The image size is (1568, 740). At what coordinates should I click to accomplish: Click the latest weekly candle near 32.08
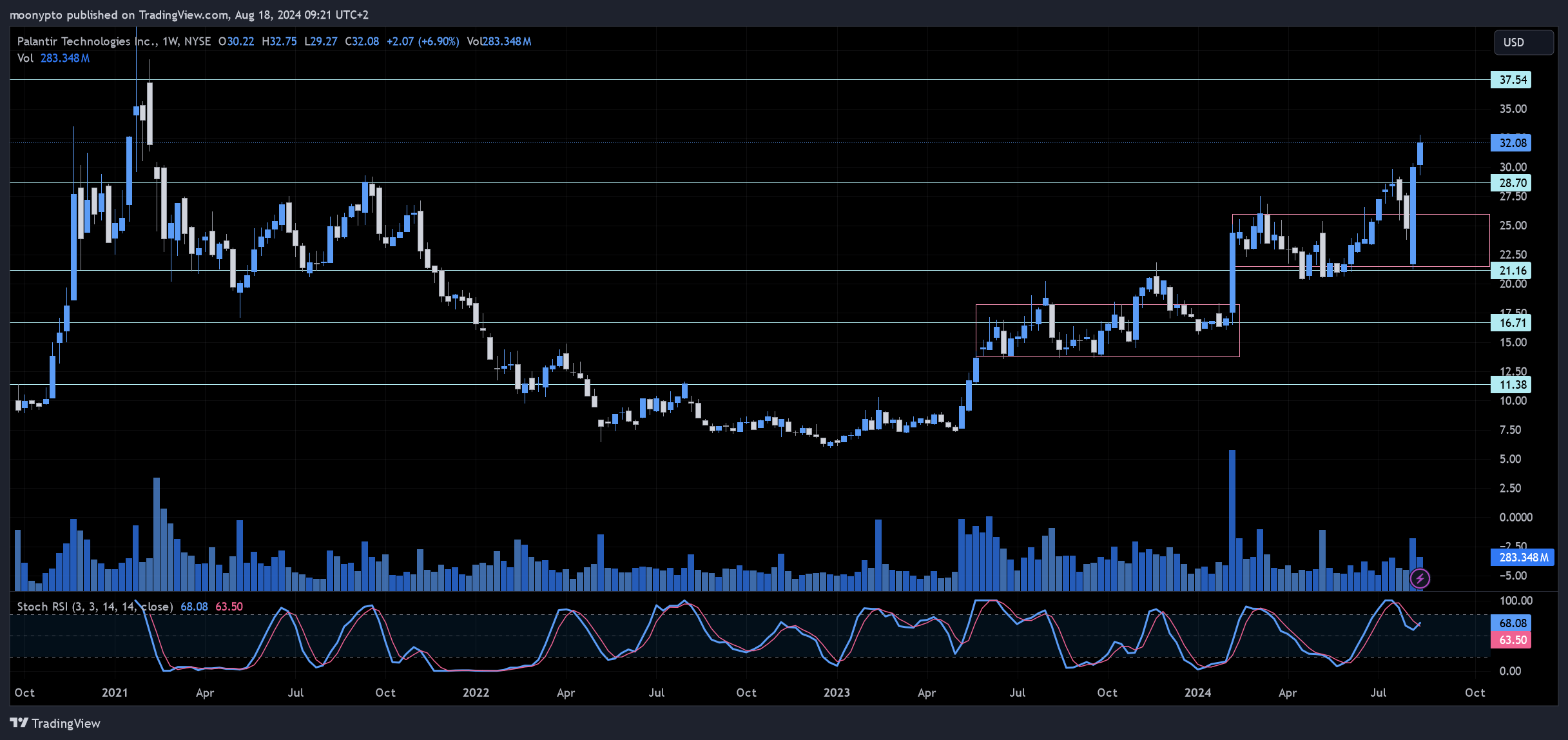pos(1420,153)
